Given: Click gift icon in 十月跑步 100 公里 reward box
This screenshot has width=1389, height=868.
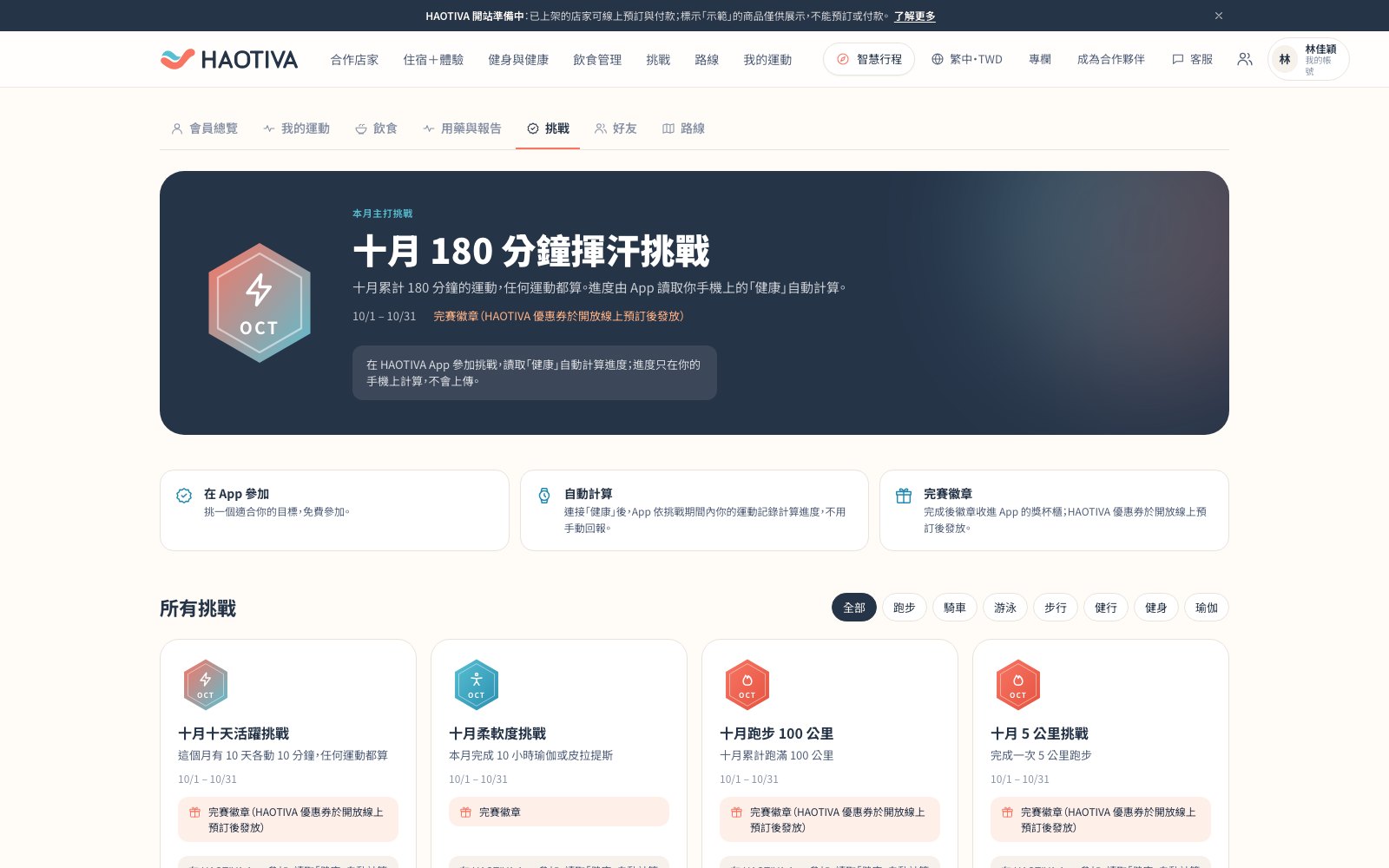Looking at the screenshot, I should [736, 812].
